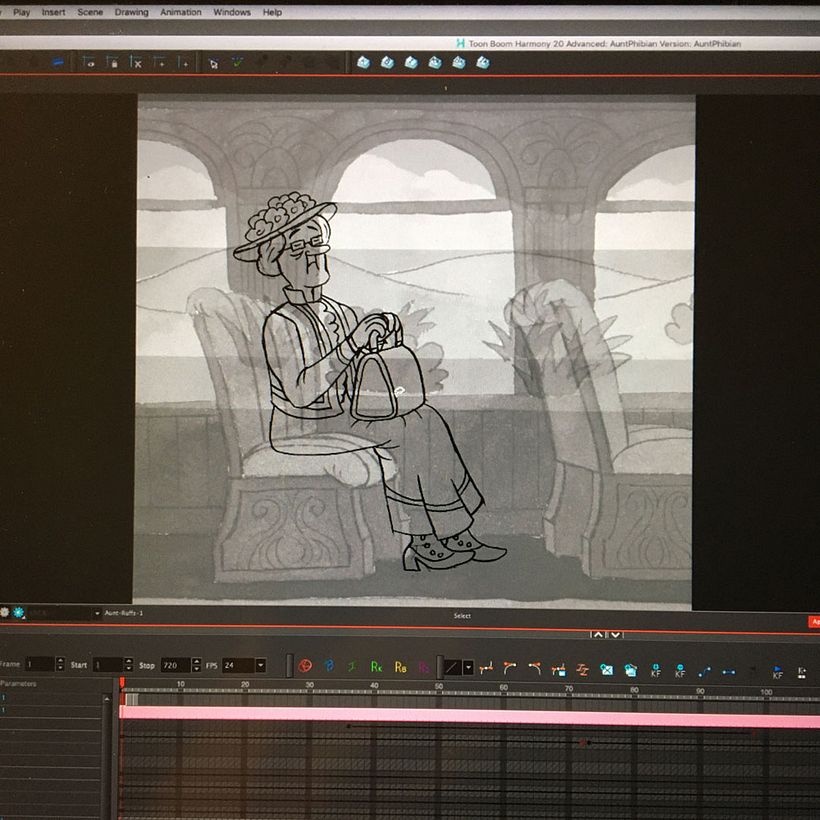Click the down chevron panel expand button
This screenshot has height=820, width=820.
pyautogui.click(x=616, y=634)
